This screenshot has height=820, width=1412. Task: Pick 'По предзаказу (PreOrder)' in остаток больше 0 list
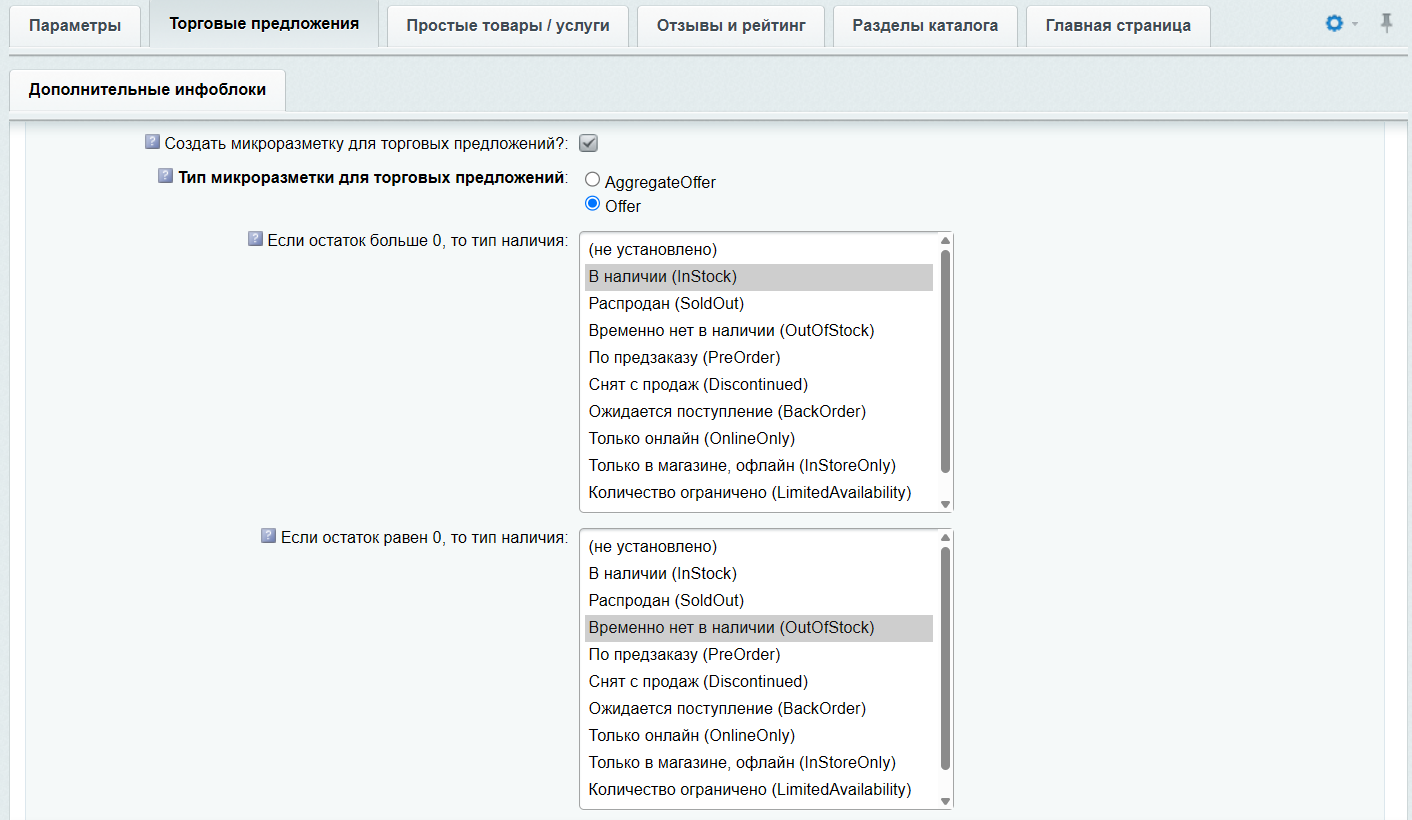coord(759,358)
